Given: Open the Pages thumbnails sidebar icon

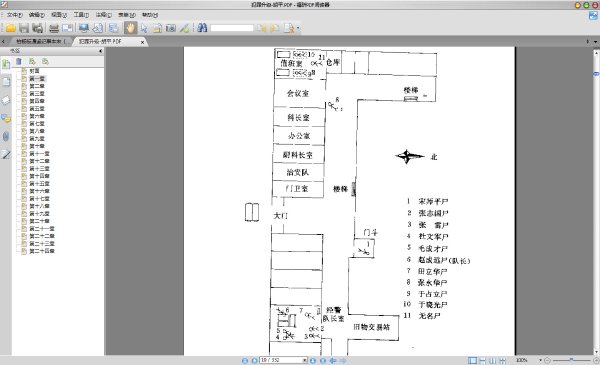Looking at the screenshot, I should click(6, 82).
